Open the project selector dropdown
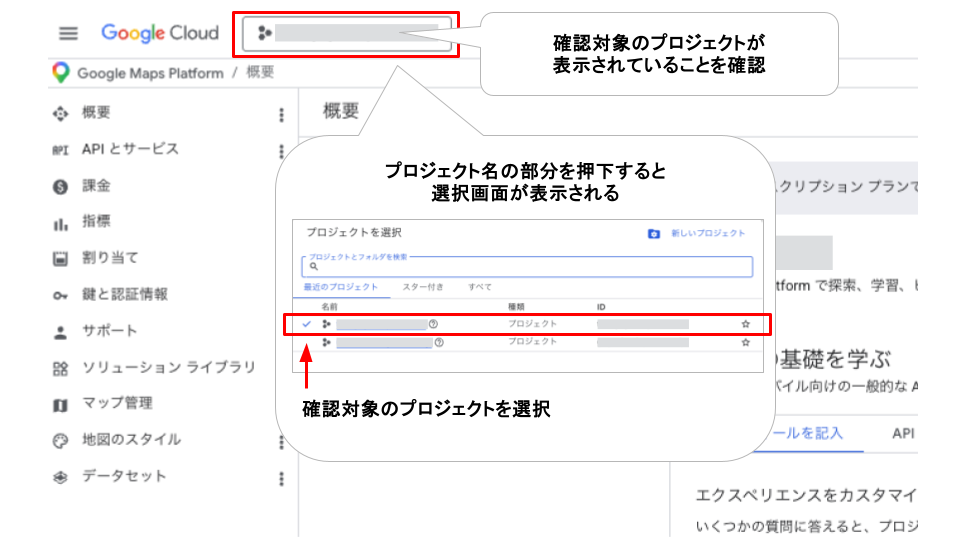Viewport: 960px width, 540px height. click(347, 33)
